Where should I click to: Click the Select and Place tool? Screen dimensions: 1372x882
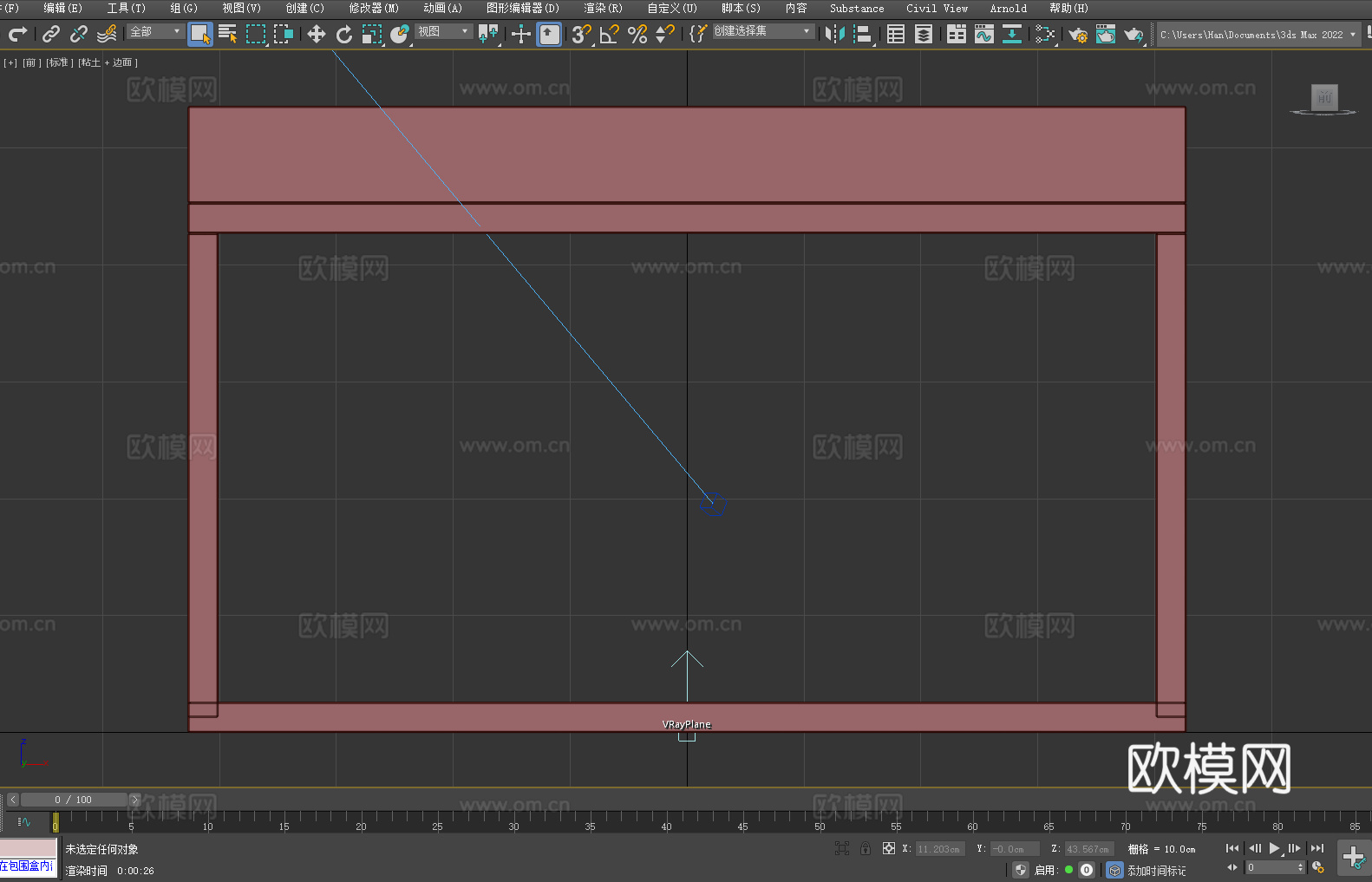pos(400,34)
